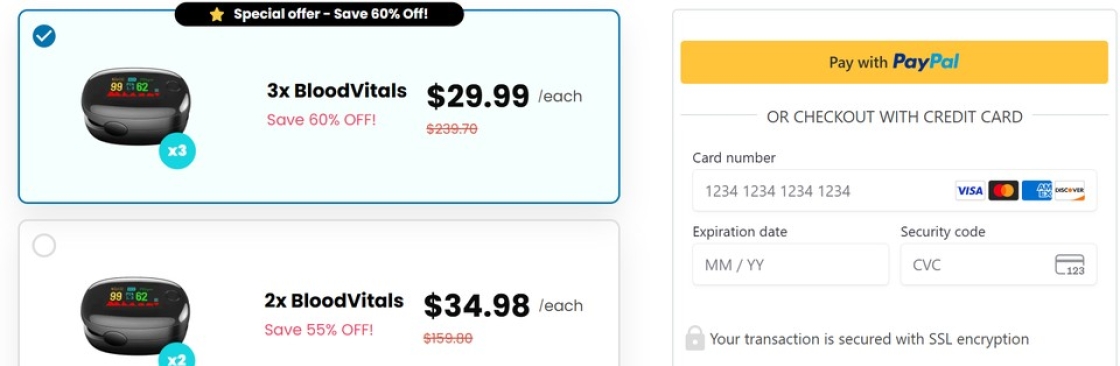Click the 3x BloodVitals oximeter image

coord(136,106)
